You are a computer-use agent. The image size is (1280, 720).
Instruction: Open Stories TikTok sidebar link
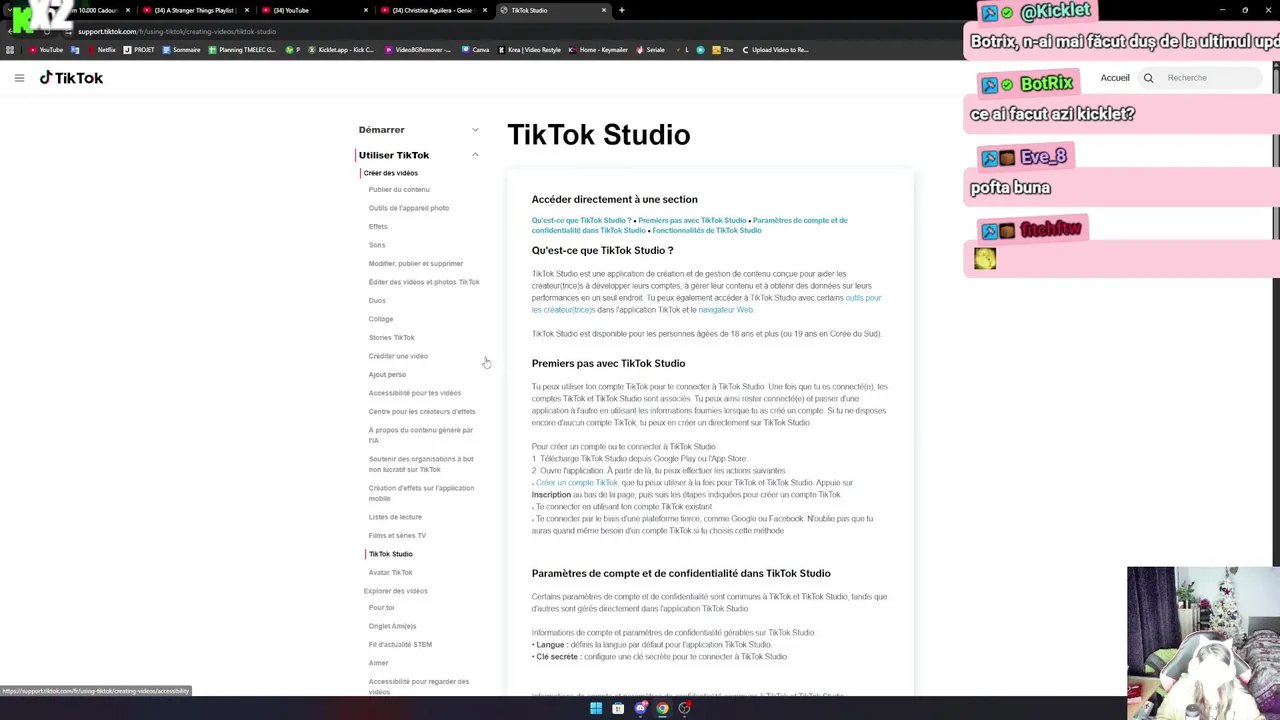click(392, 337)
